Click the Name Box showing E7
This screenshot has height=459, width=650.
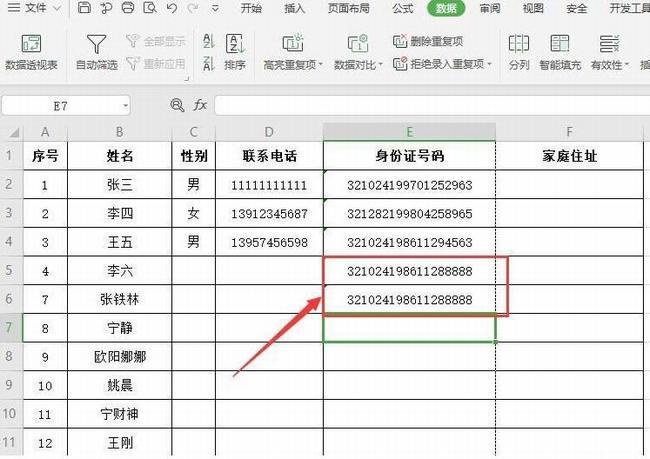click(61, 106)
